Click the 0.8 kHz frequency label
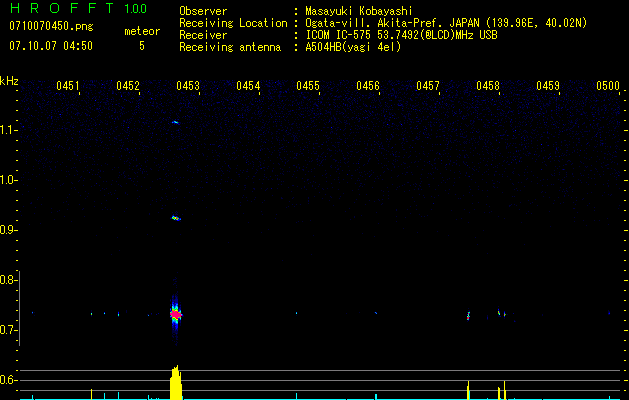 [8, 280]
